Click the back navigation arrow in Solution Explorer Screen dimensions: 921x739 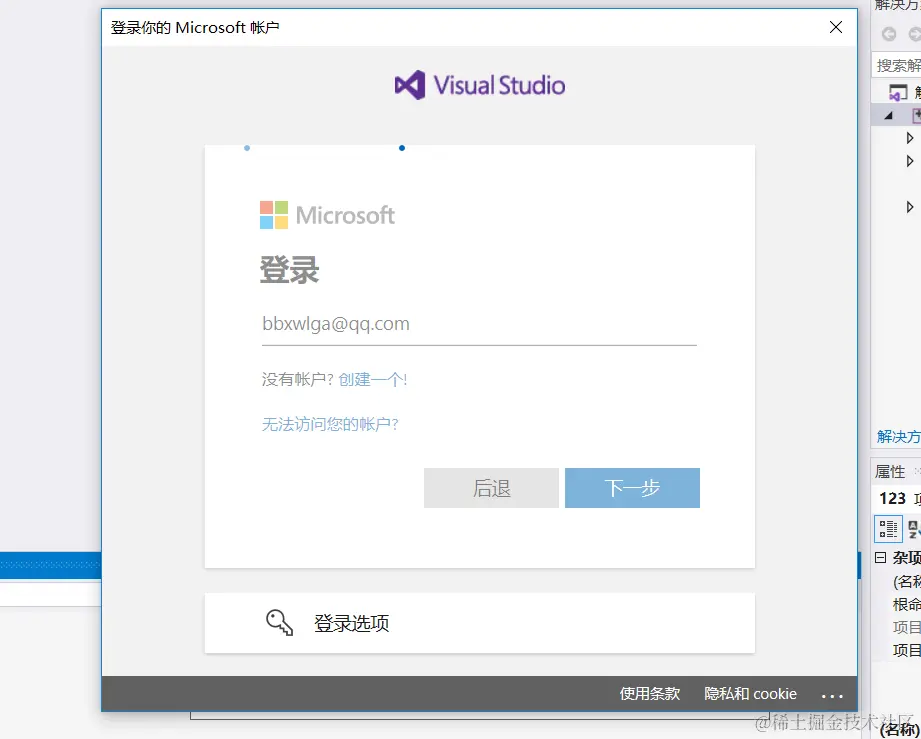coord(889,34)
